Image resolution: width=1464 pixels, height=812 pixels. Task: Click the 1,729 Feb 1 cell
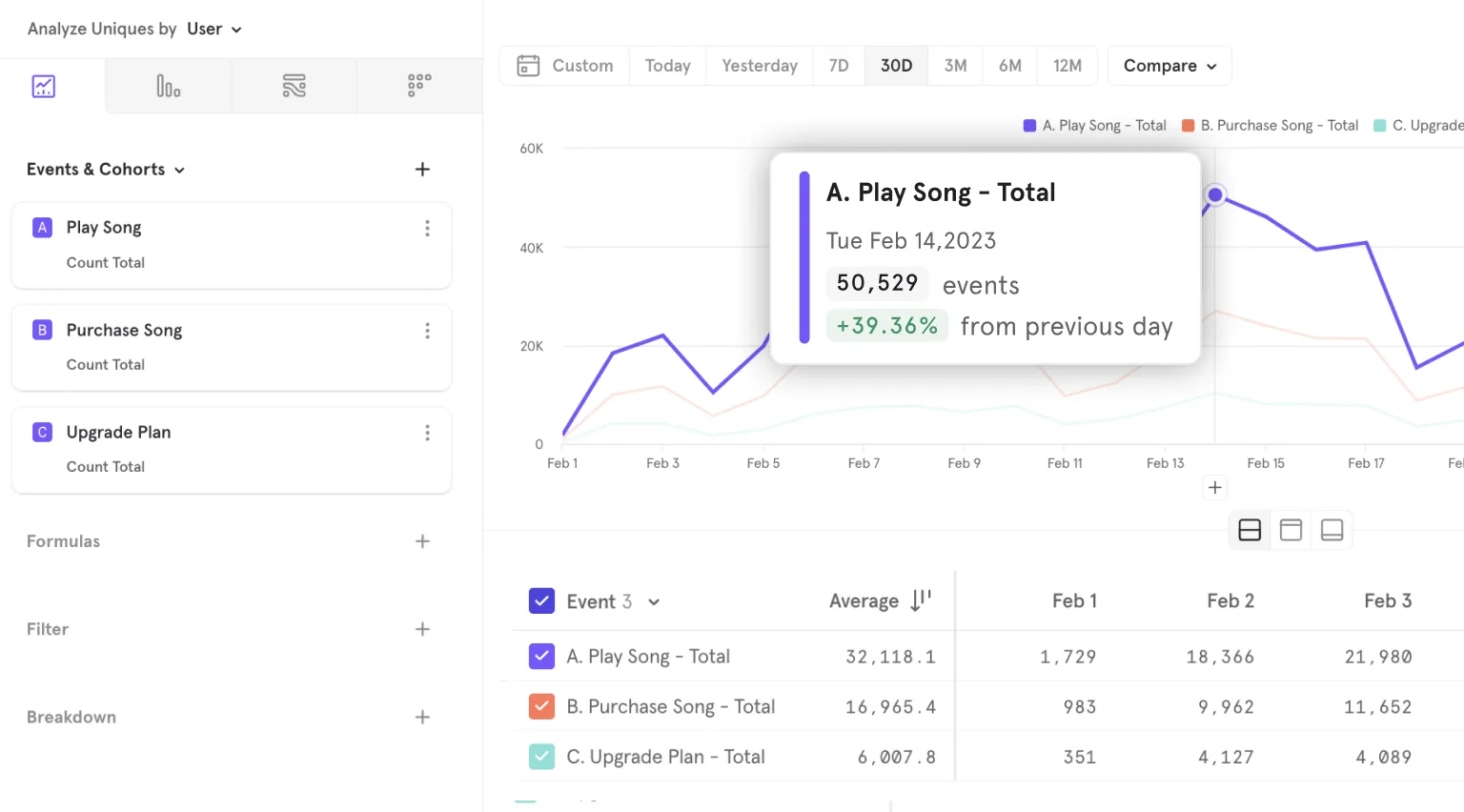click(1068, 657)
